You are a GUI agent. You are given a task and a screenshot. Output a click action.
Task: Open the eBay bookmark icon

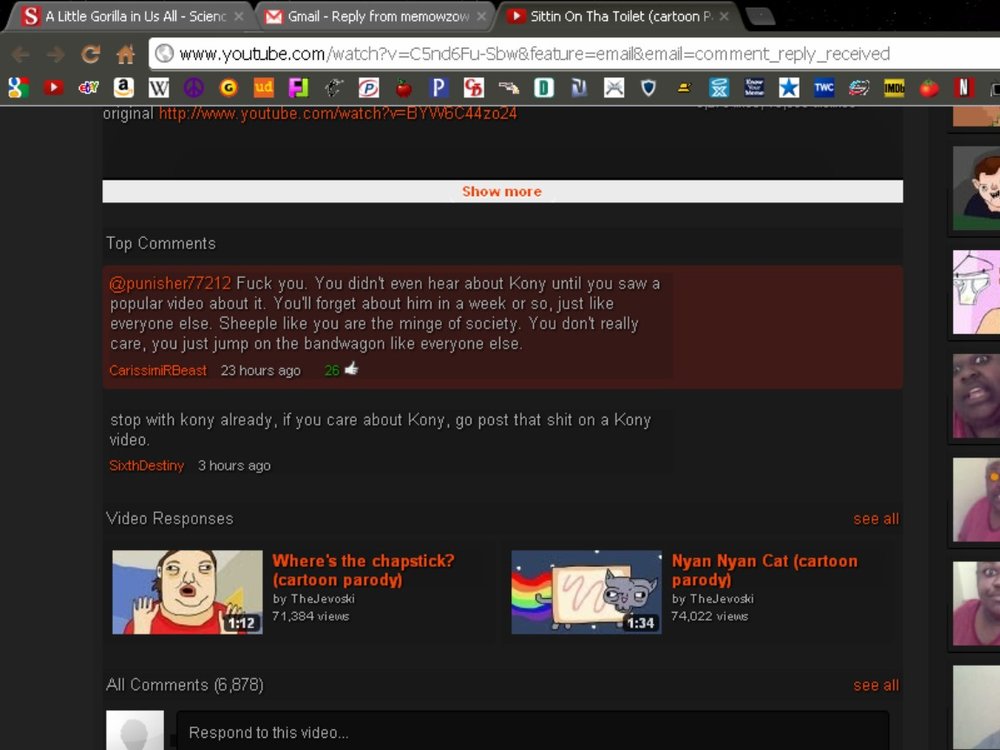pyautogui.click(x=89, y=87)
